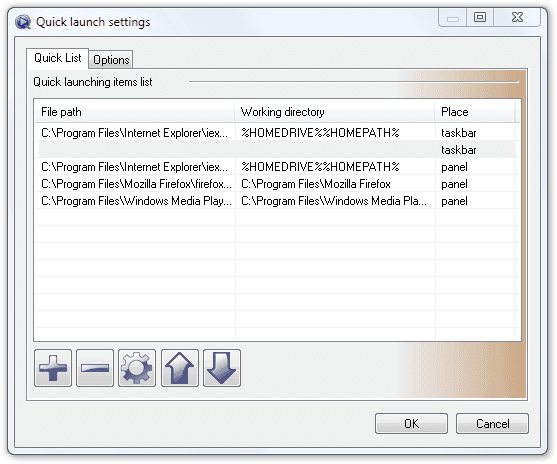Select the Mozilla Firefox file path row

coord(136,184)
